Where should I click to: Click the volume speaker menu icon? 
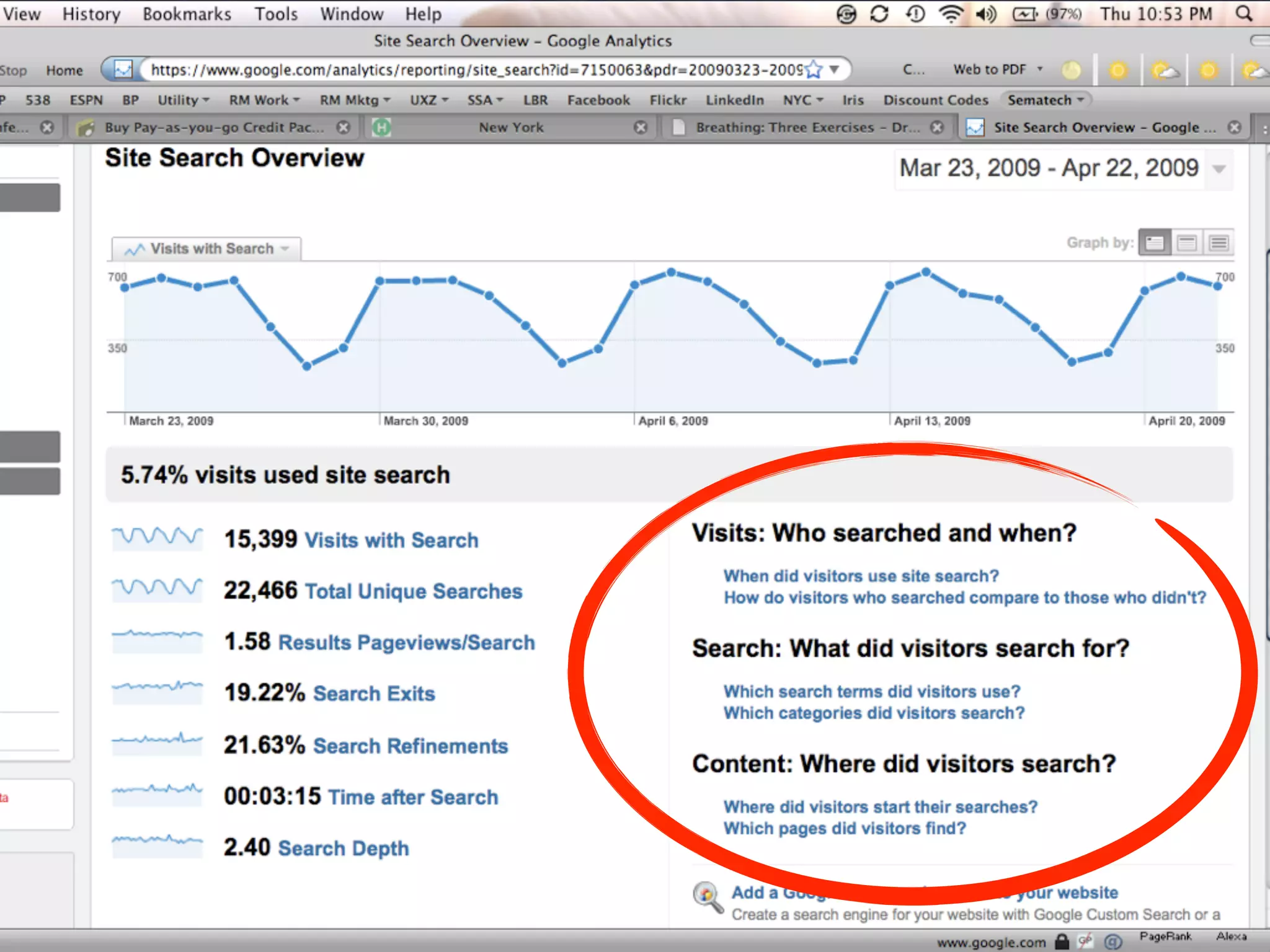985,14
